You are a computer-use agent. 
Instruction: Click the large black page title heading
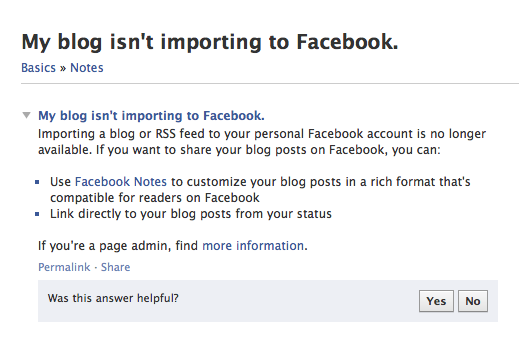[210, 42]
